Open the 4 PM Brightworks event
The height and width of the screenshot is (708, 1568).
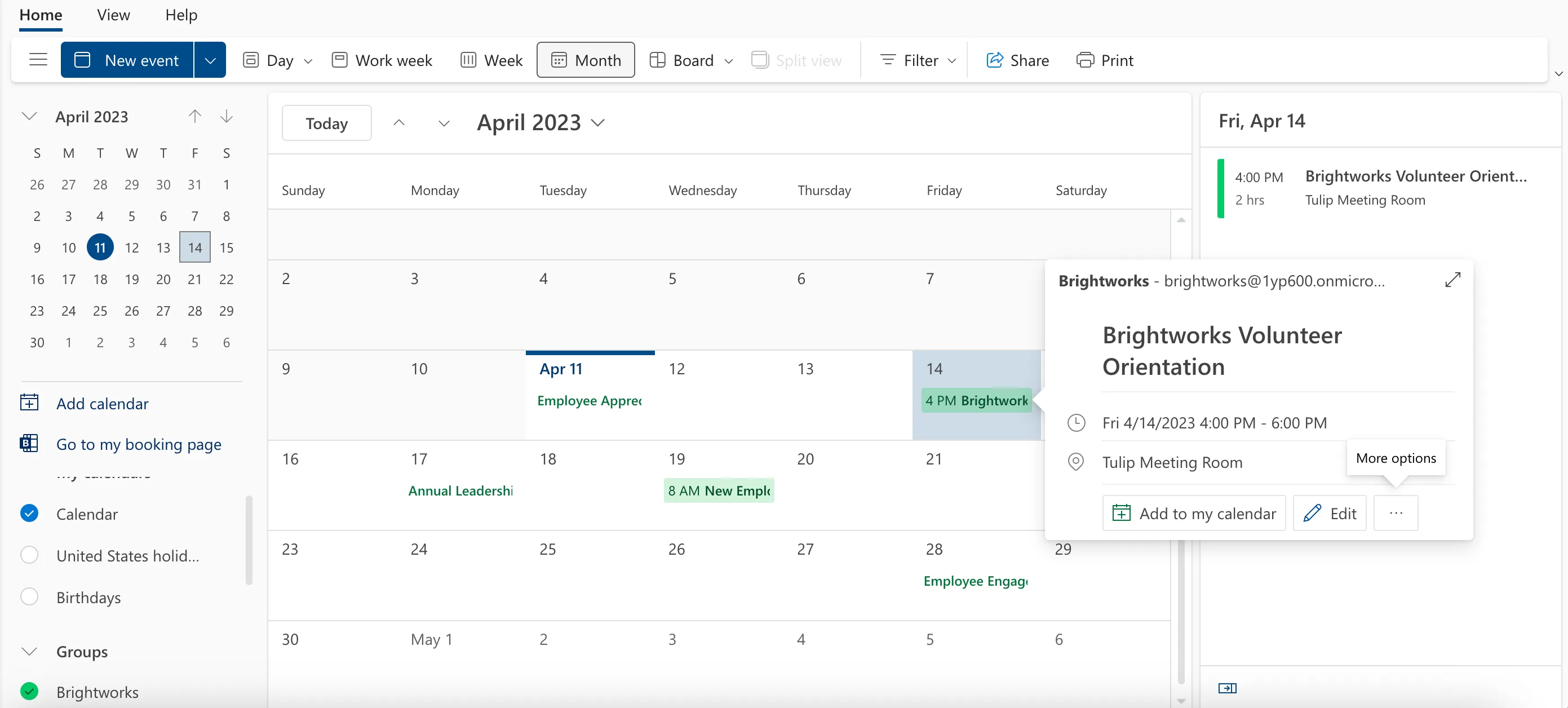[x=976, y=401]
